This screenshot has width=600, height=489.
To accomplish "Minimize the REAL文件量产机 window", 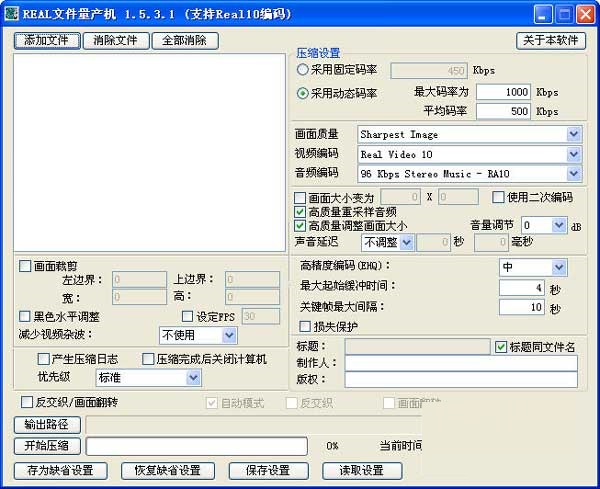I will (543, 14).
